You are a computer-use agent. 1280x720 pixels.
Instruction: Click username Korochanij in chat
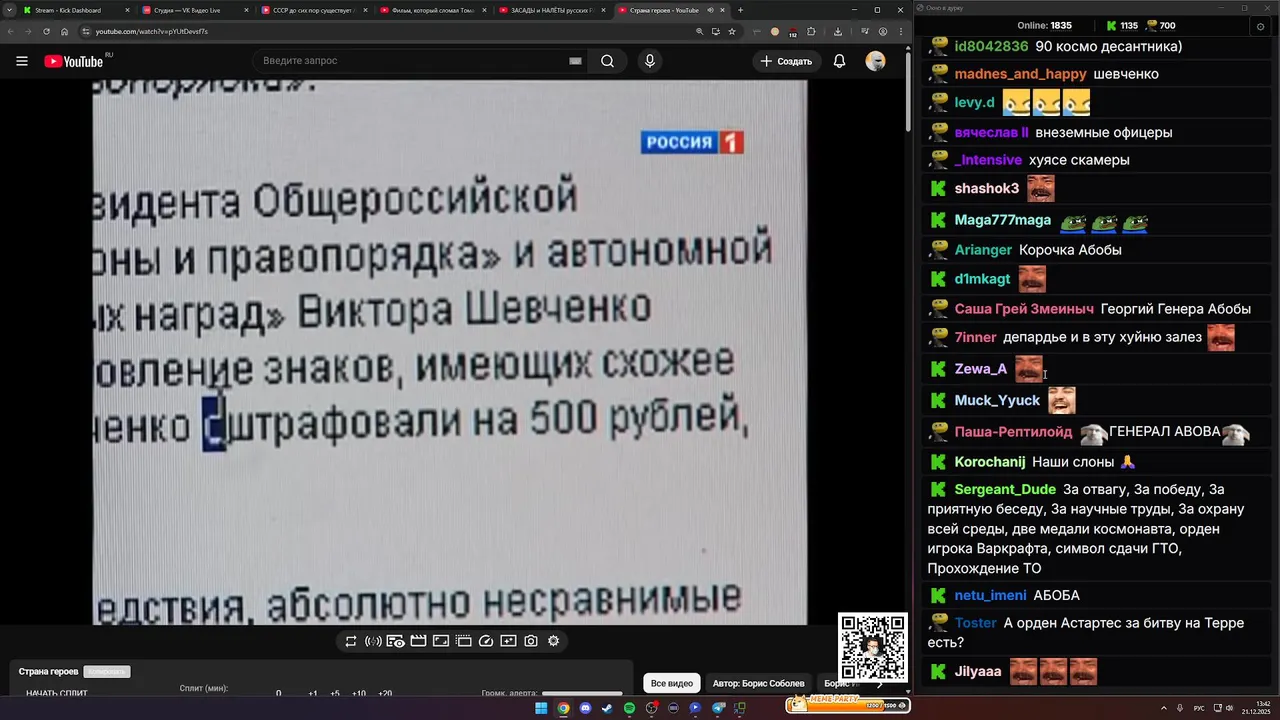point(990,462)
